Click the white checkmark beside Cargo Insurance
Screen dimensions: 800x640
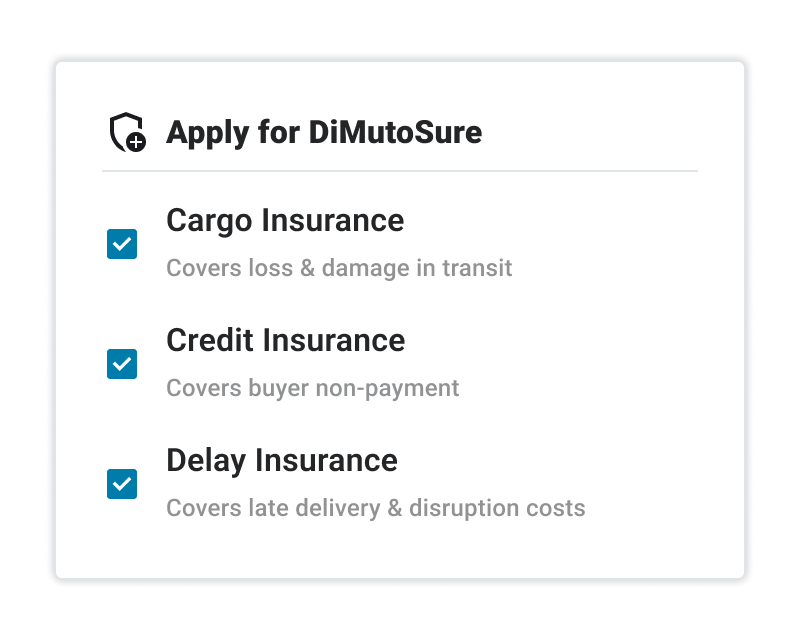point(122,244)
